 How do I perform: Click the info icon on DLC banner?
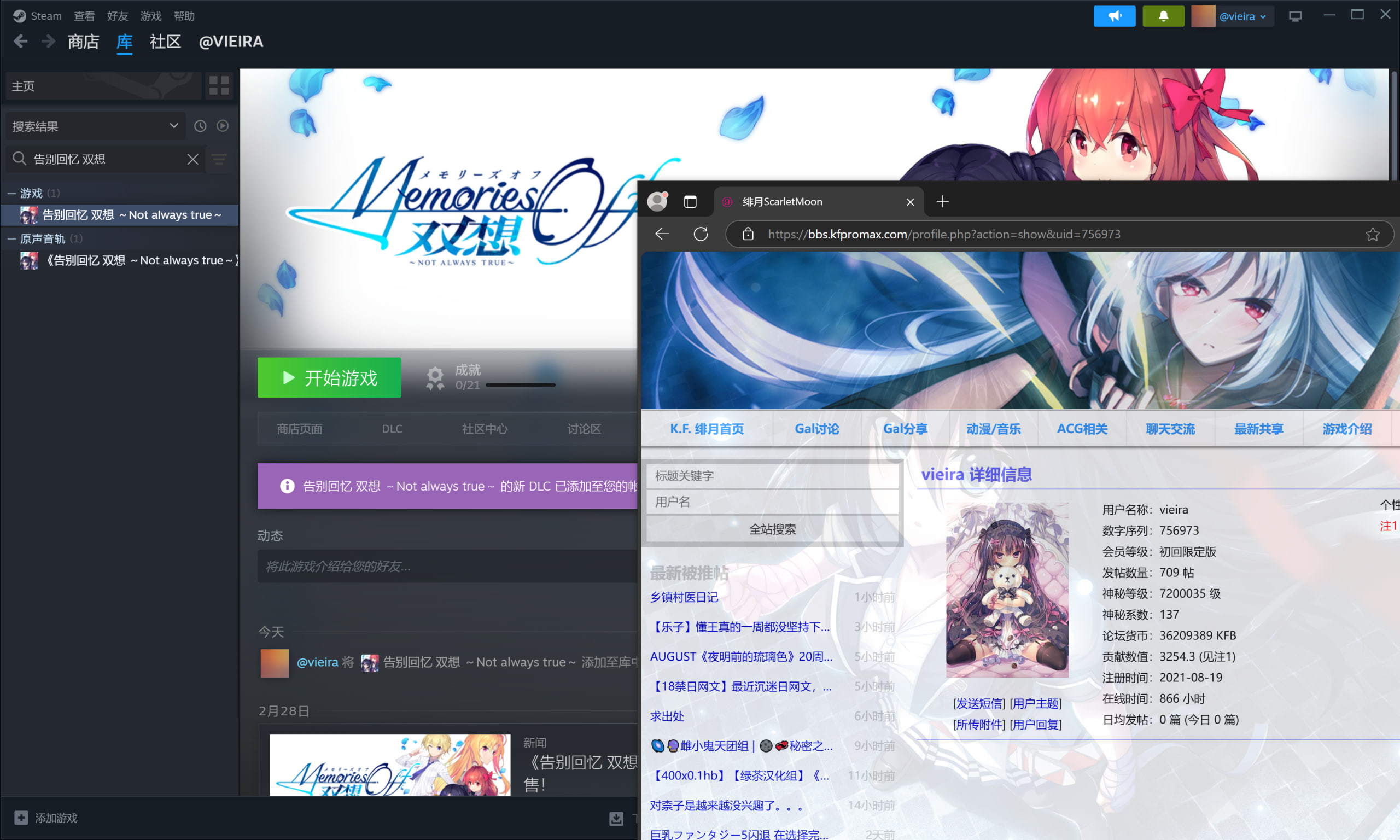(287, 486)
